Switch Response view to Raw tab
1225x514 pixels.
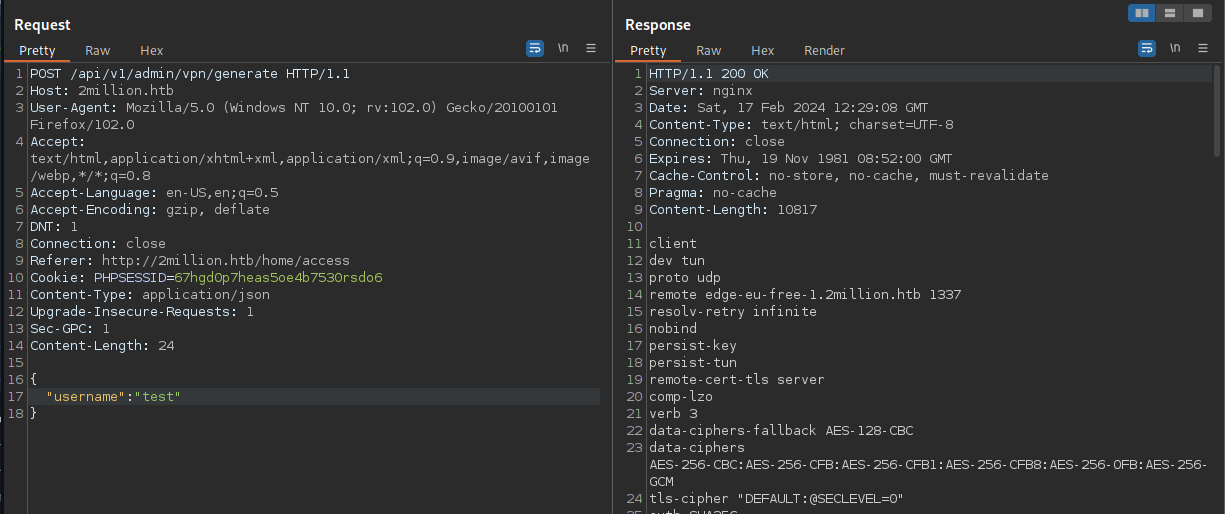pos(709,50)
